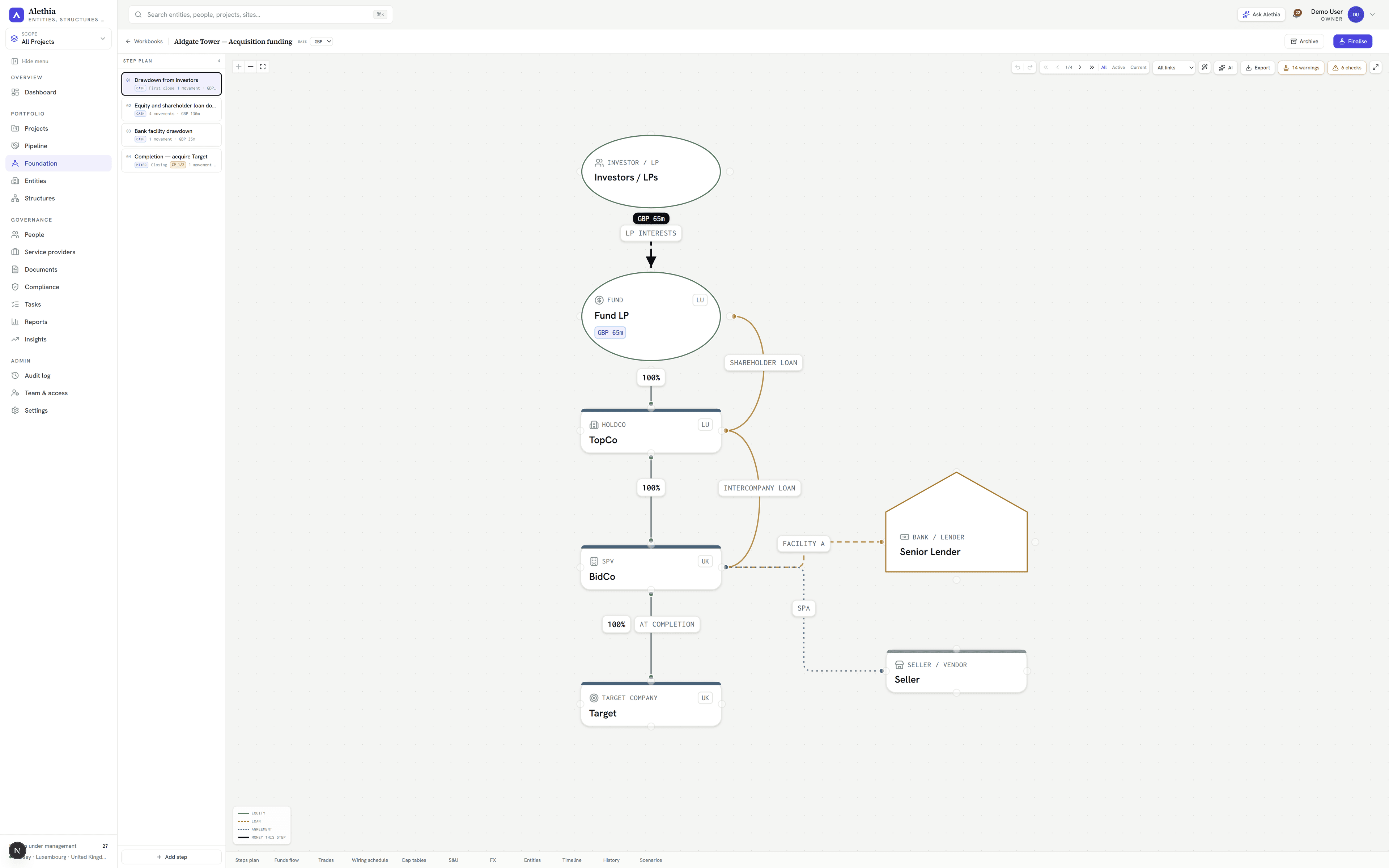Viewport: 1389px width, 868px height.
Task: Go to the Compliance page
Action: (58, 287)
